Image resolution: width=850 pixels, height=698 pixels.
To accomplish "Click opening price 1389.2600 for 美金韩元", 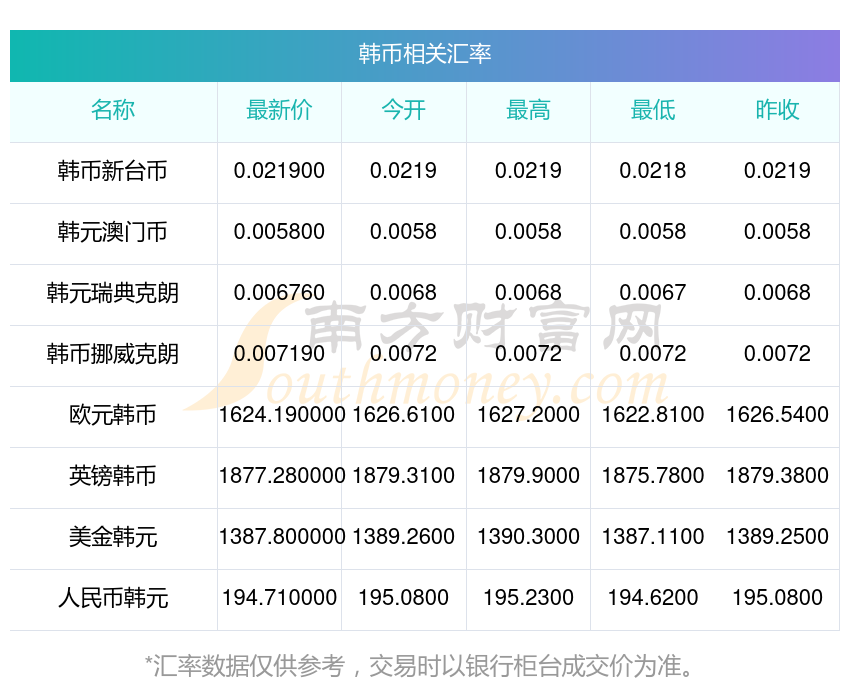I will click(404, 537).
